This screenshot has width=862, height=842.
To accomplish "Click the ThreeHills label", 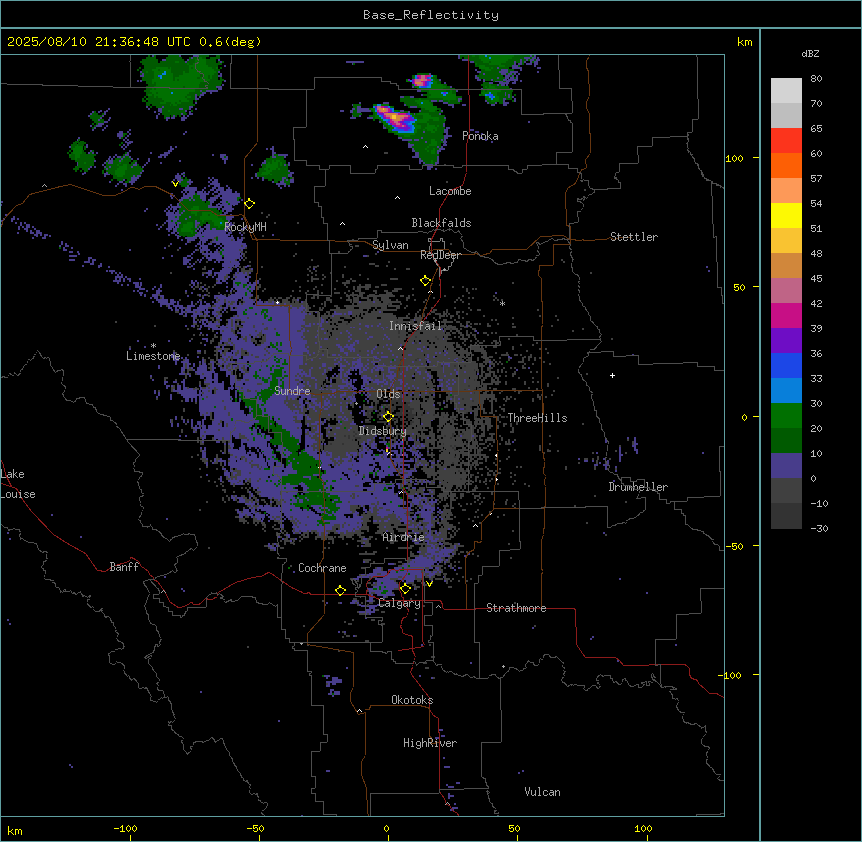I will pyautogui.click(x=538, y=418).
